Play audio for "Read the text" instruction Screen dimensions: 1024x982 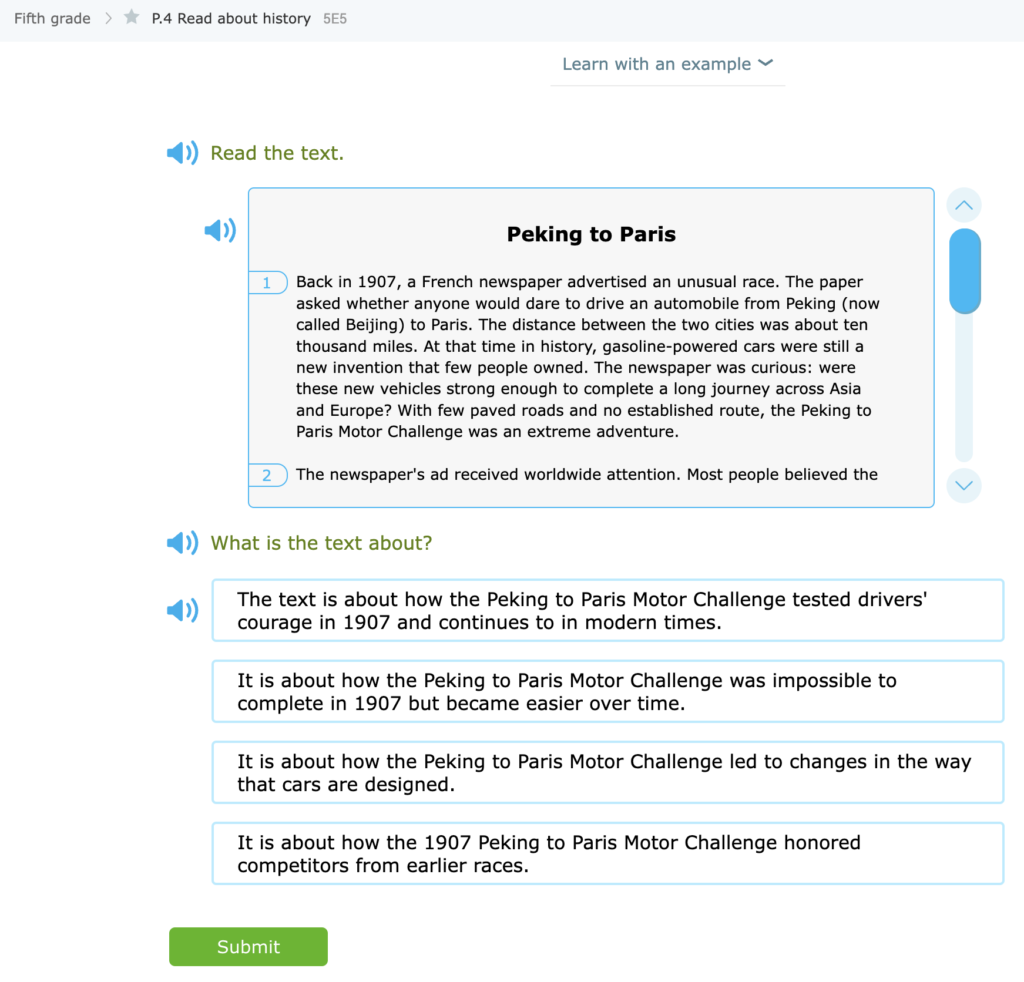click(182, 152)
